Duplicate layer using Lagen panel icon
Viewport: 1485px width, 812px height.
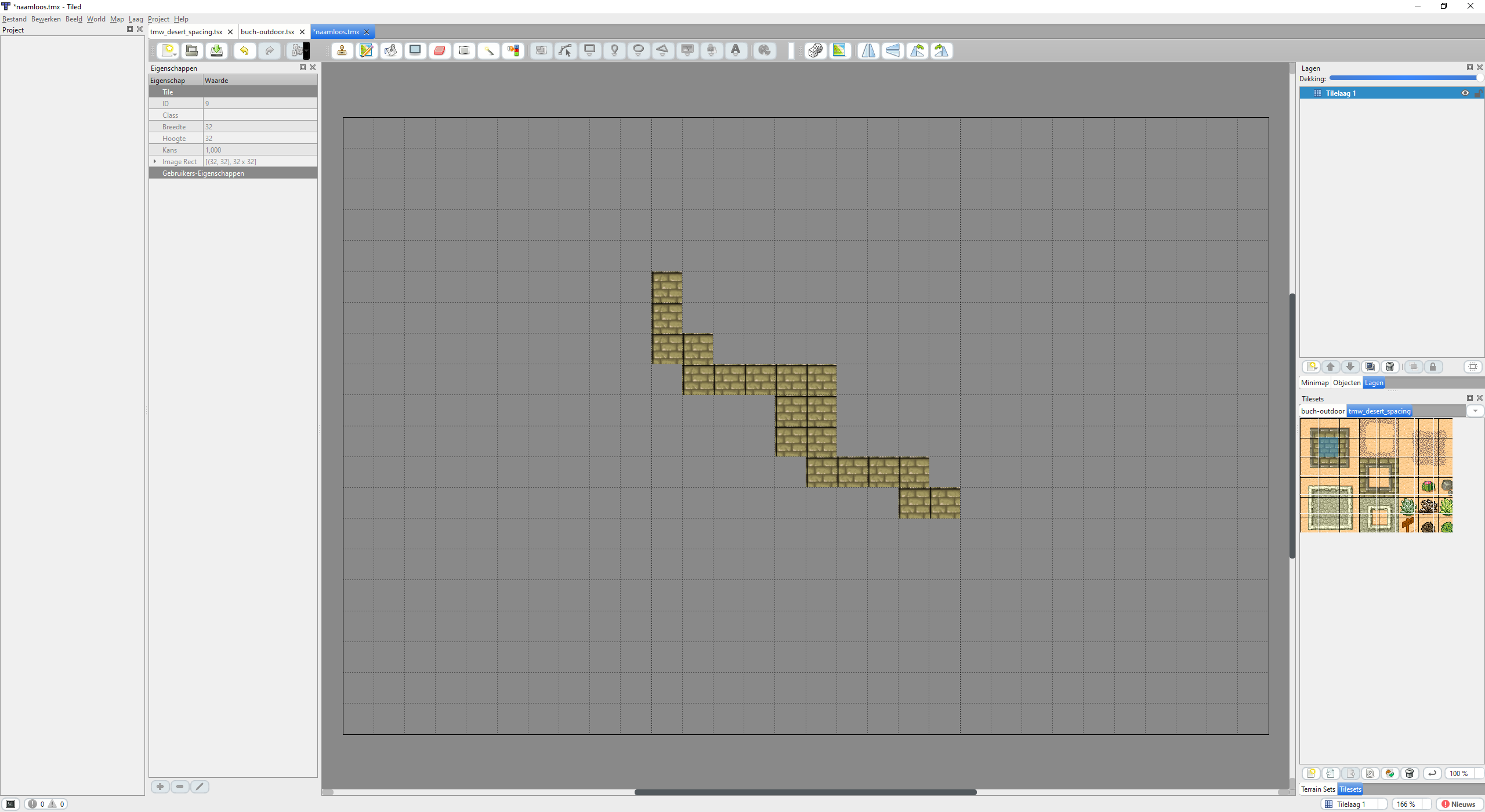click(1370, 367)
